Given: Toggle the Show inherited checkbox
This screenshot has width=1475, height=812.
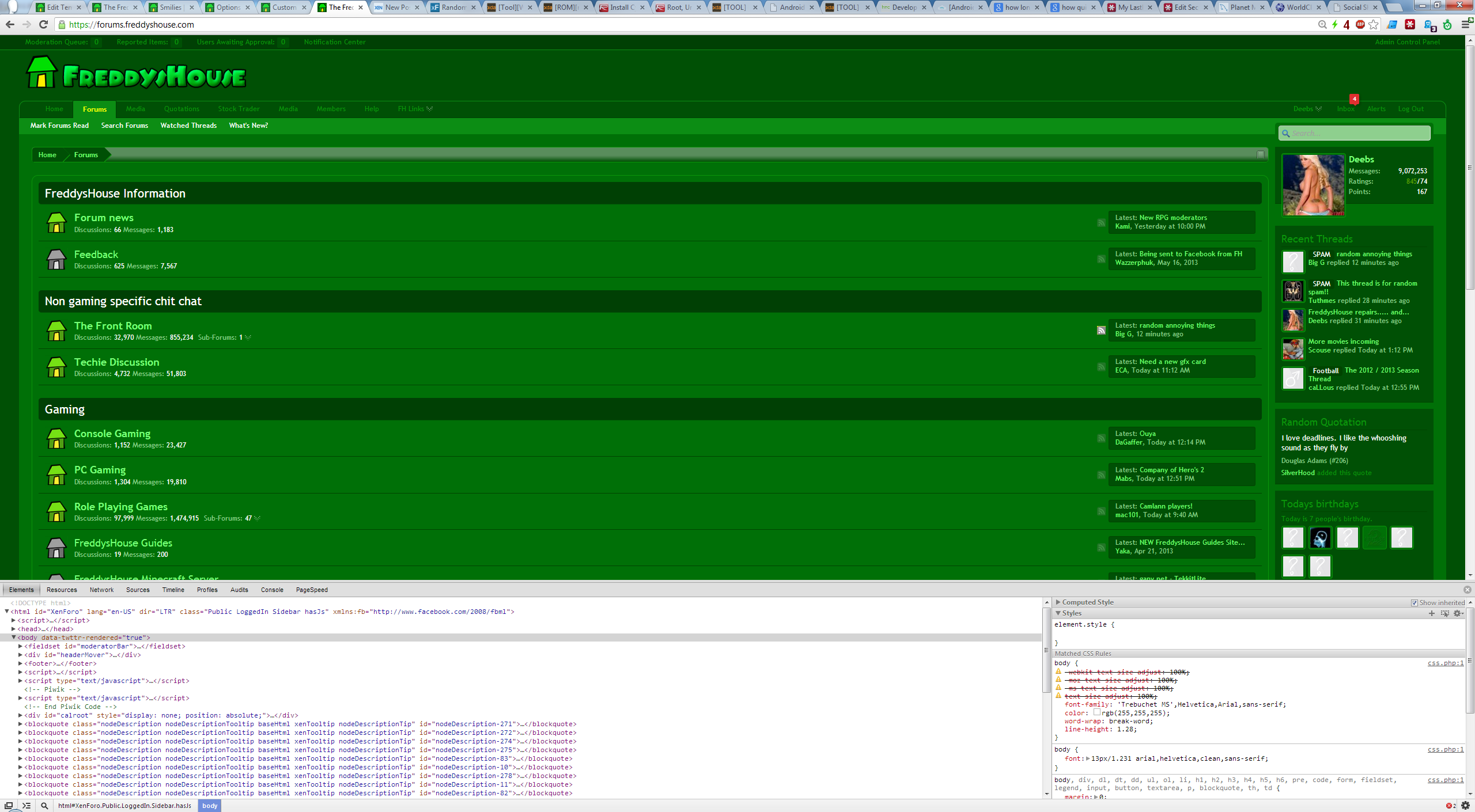Looking at the screenshot, I should point(1415,603).
